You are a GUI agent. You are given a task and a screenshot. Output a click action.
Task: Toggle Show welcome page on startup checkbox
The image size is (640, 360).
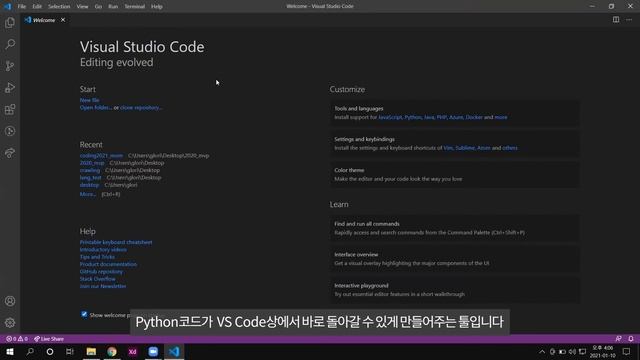pyautogui.click(x=84, y=314)
